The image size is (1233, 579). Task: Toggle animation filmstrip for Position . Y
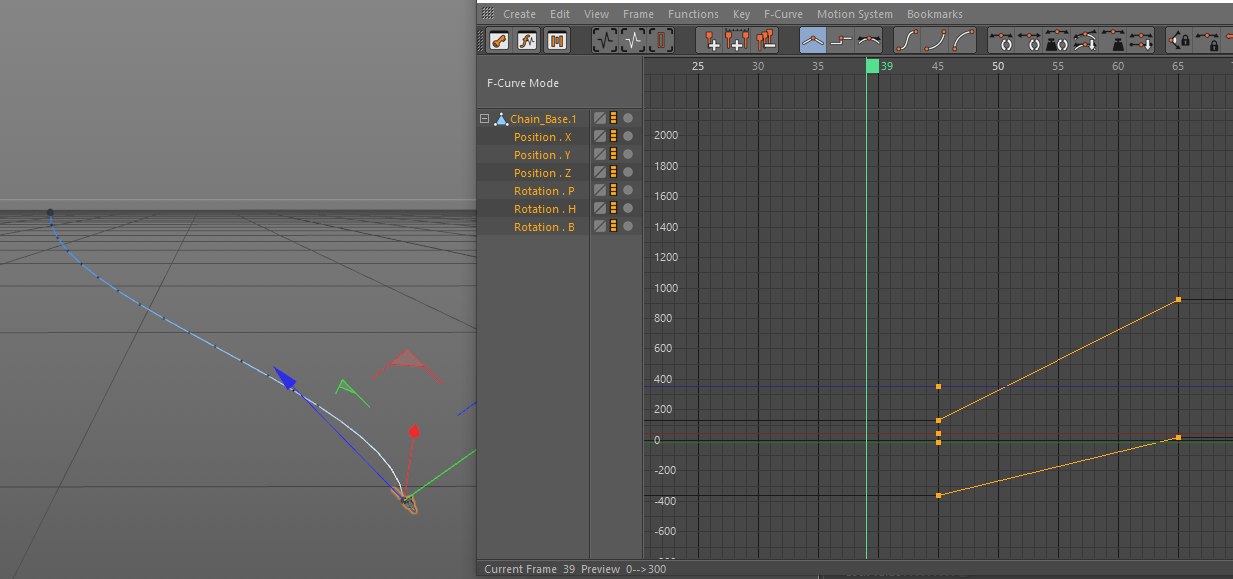[613, 155]
